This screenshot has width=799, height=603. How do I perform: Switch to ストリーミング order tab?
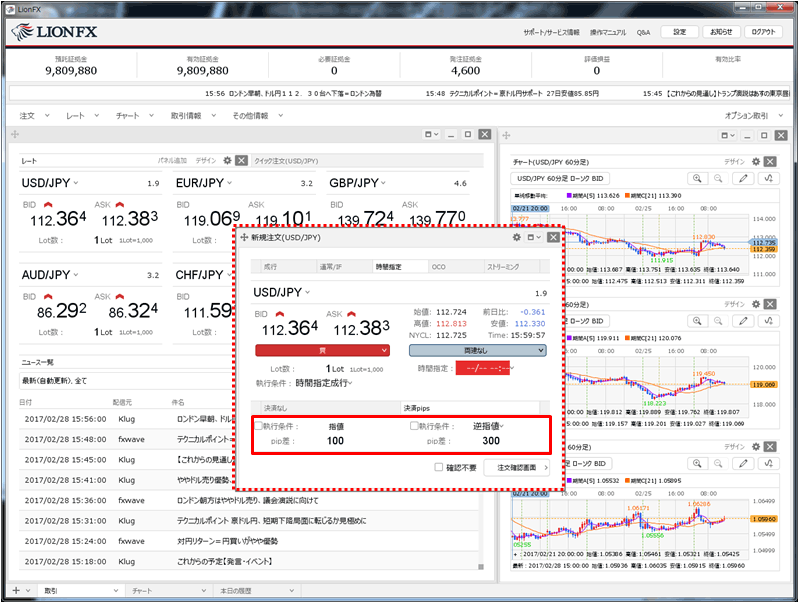[x=511, y=267]
